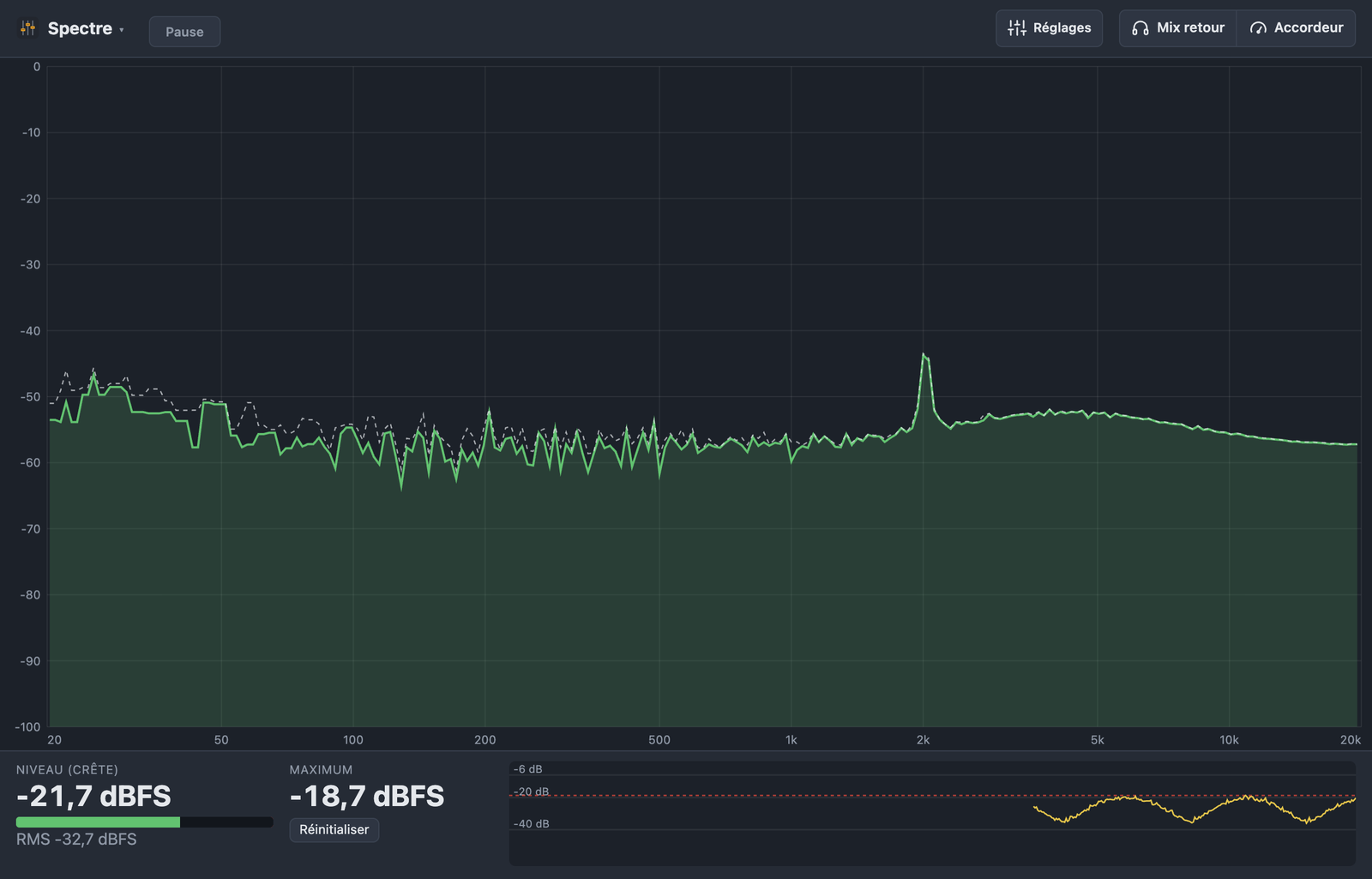The width and height of the screenshot is (1372, 879).
Task: Click the gauge icon of Accordeur
Action: pyautogui.click(x=1258, y=28)
